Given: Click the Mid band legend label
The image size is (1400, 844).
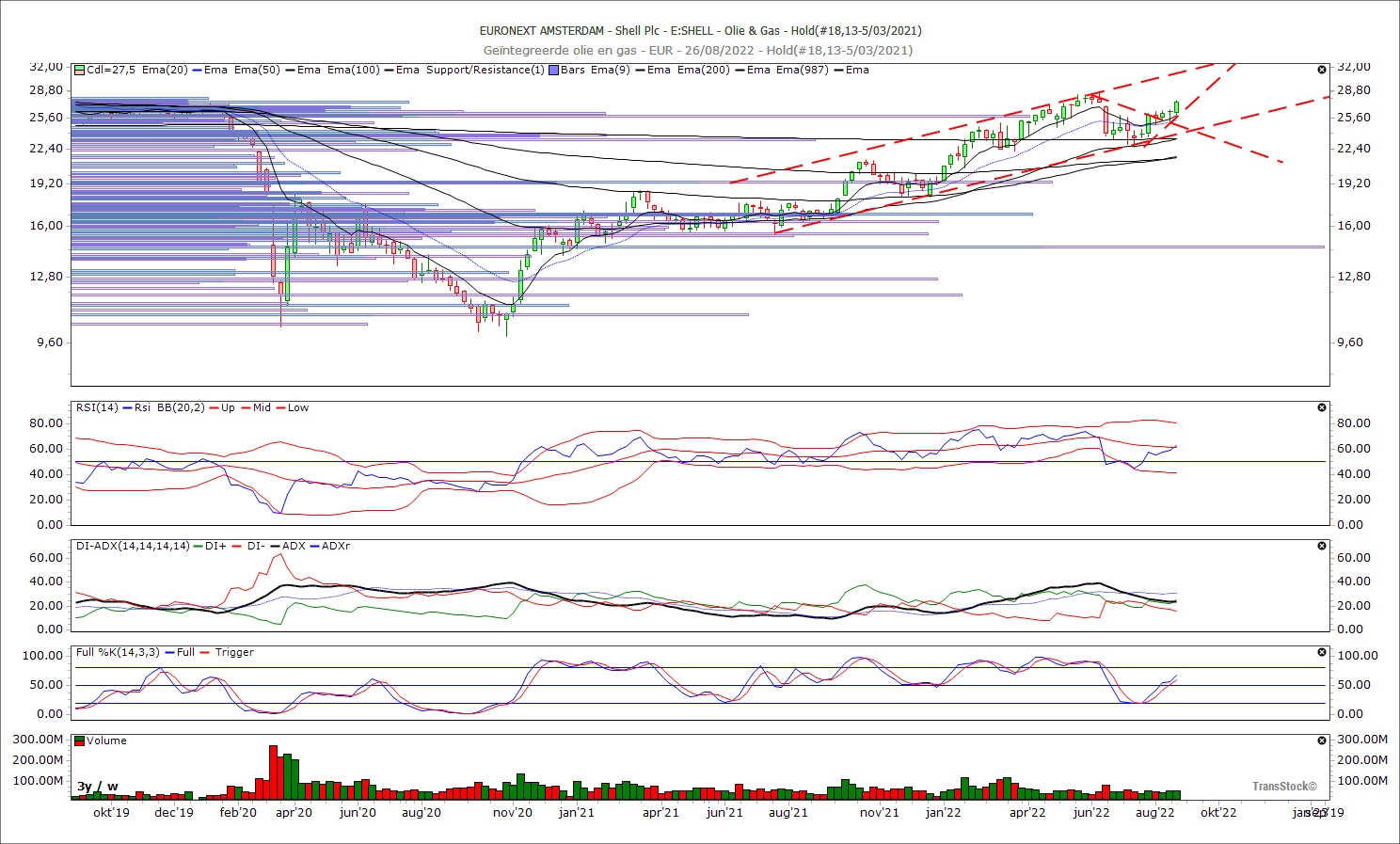Looking at the screenshot, I should point(262,407).
